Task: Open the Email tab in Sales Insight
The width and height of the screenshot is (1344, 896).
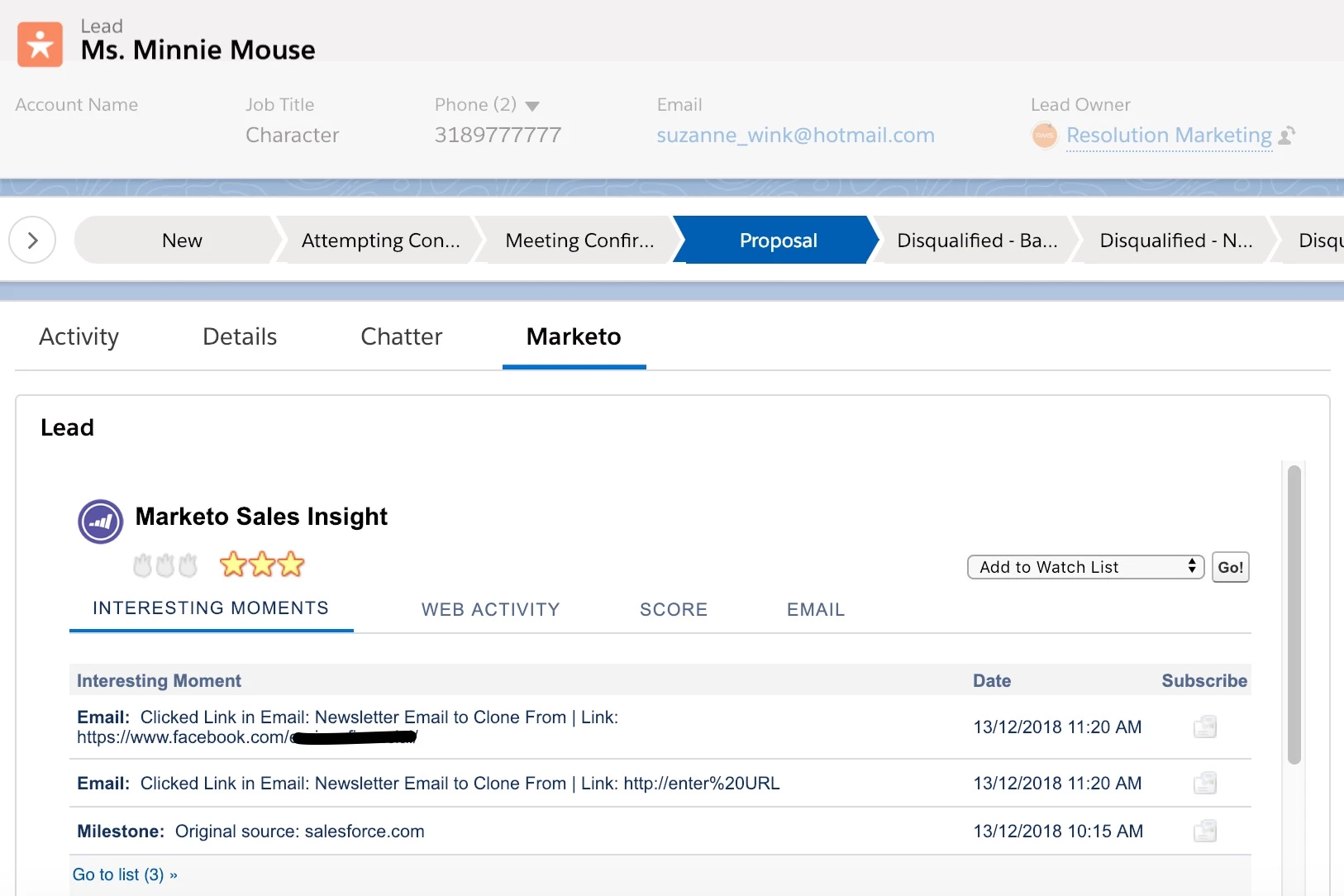Action: click(x=816, y=610)
